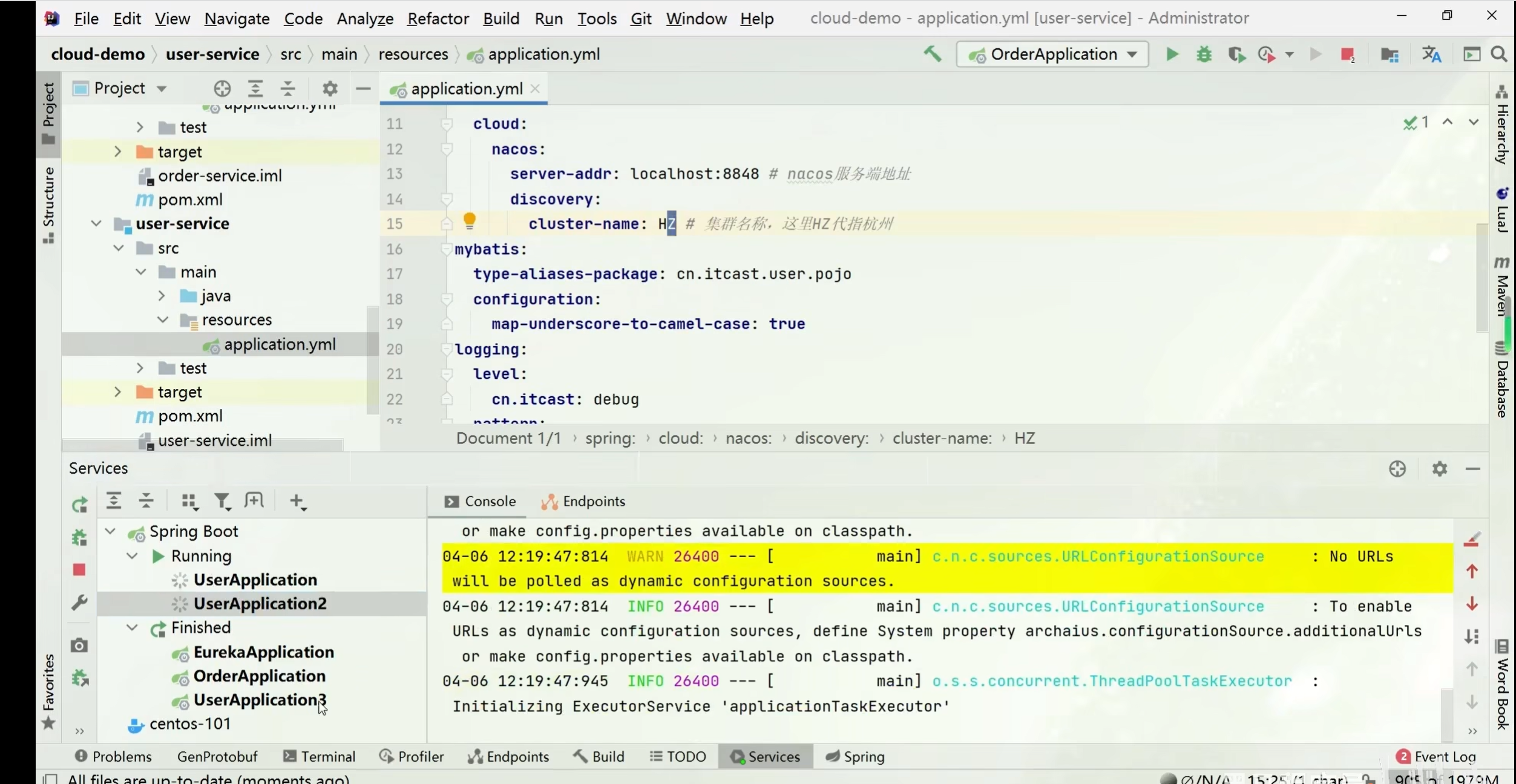Open the OrderApplication run configuration dropdown

1052,54
